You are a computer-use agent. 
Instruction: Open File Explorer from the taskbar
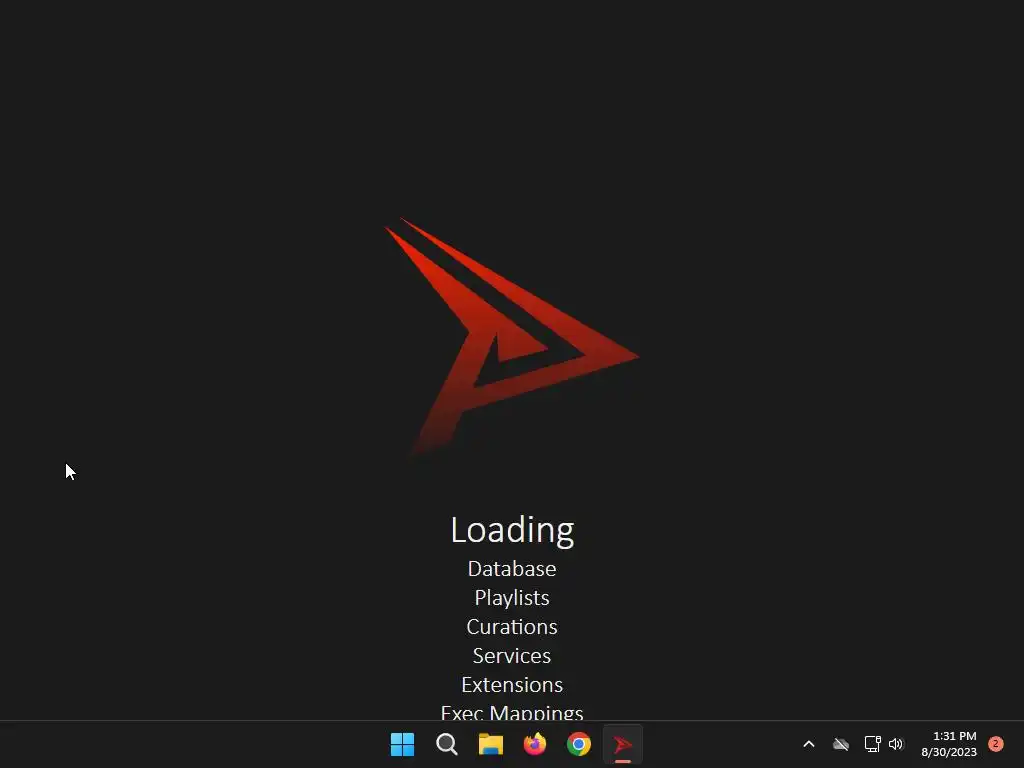point(490,744)
